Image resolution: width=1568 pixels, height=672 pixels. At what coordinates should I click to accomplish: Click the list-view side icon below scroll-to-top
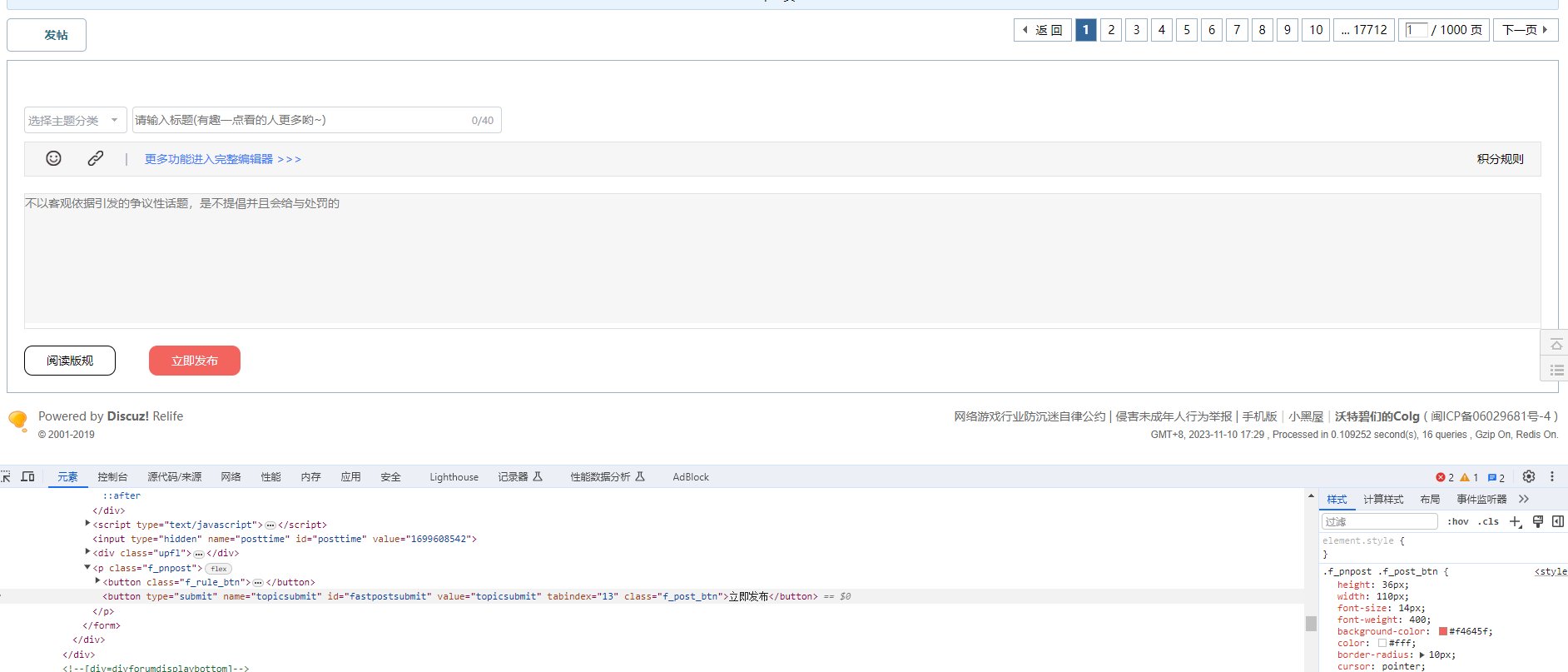pos(1556,369)
